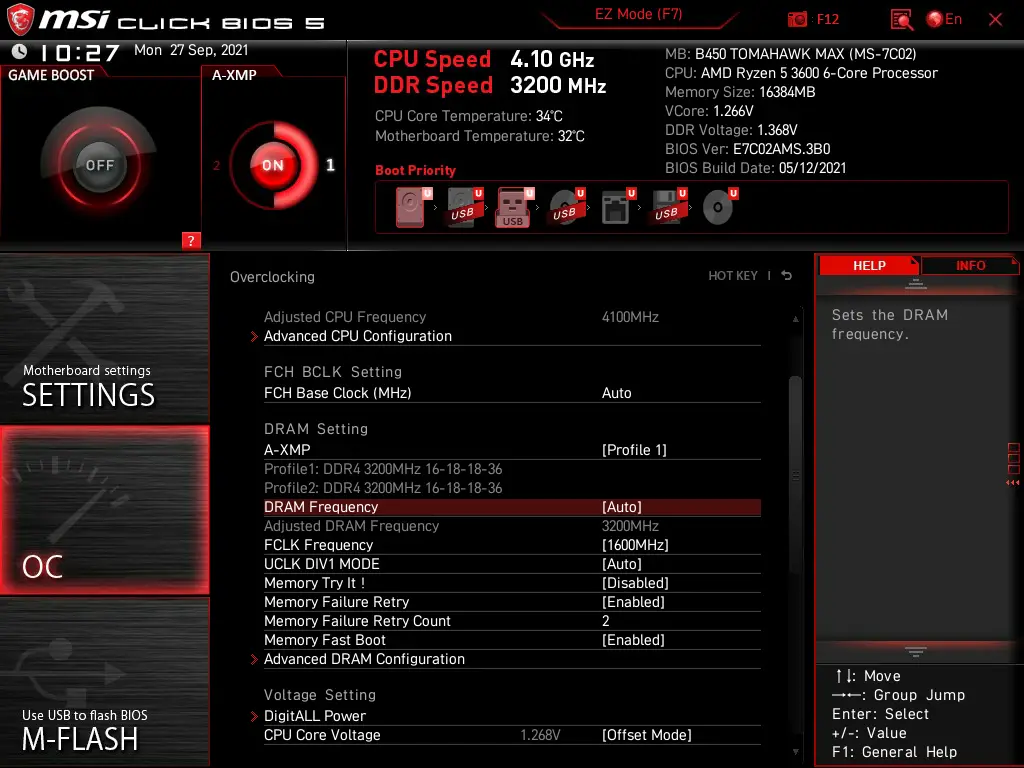Select the CD/DVD drive boot device icon
Viewport: 1024px width, 768px height.
tap(720, 208)
